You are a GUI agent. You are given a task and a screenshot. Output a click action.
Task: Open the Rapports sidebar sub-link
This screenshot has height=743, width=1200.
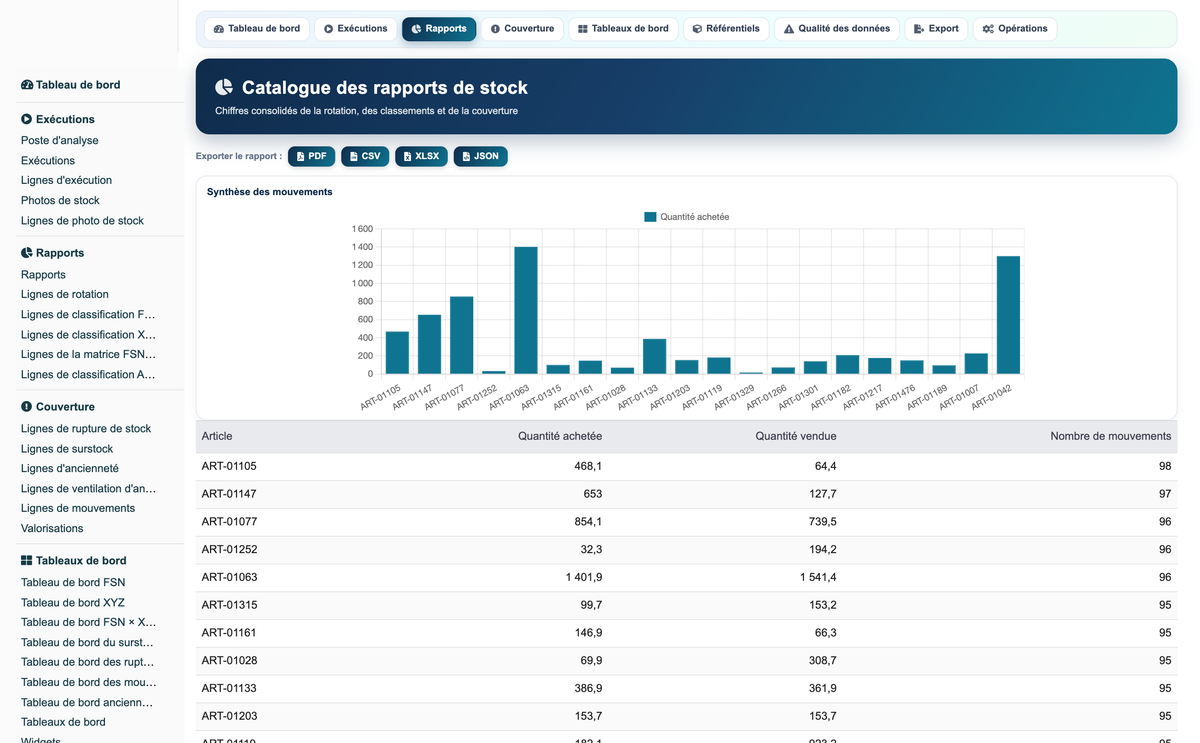pos(43,275)
